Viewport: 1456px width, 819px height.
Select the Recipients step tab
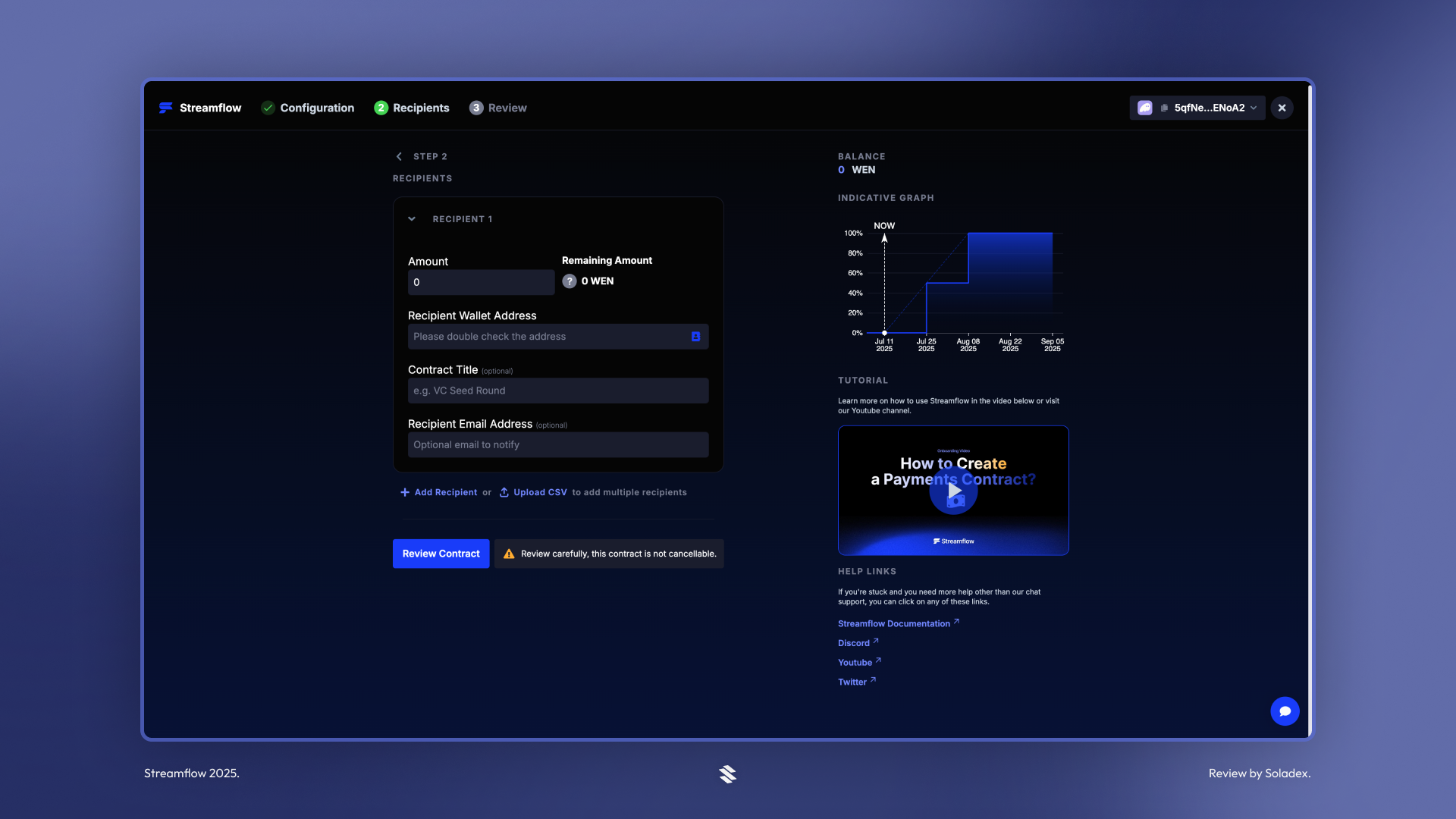412,108
